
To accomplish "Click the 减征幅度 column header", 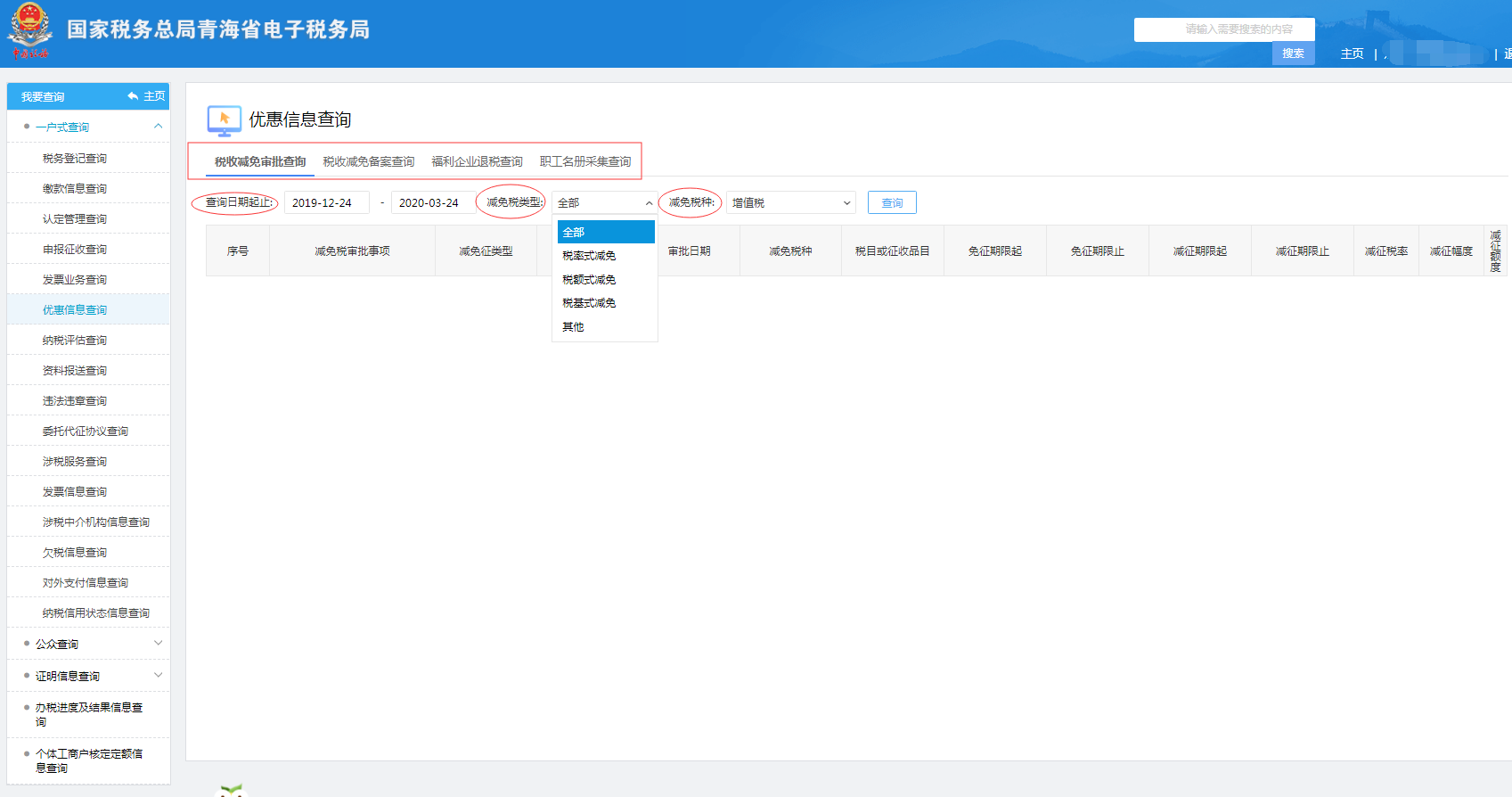I will 1451,251.
